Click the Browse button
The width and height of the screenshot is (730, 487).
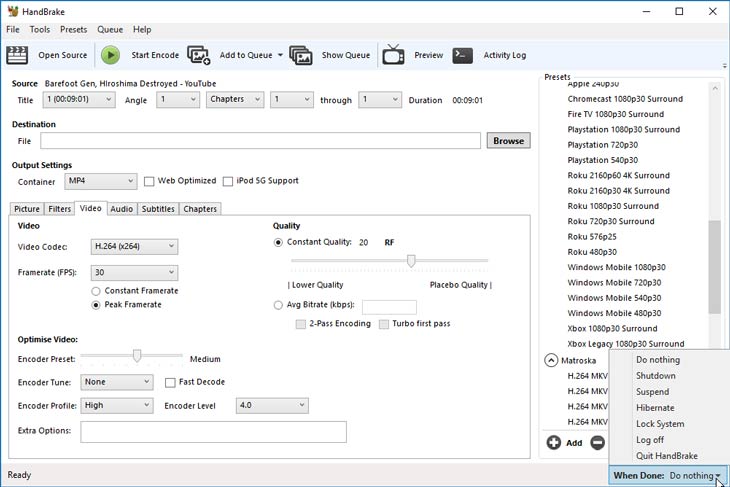click(508, 141)
